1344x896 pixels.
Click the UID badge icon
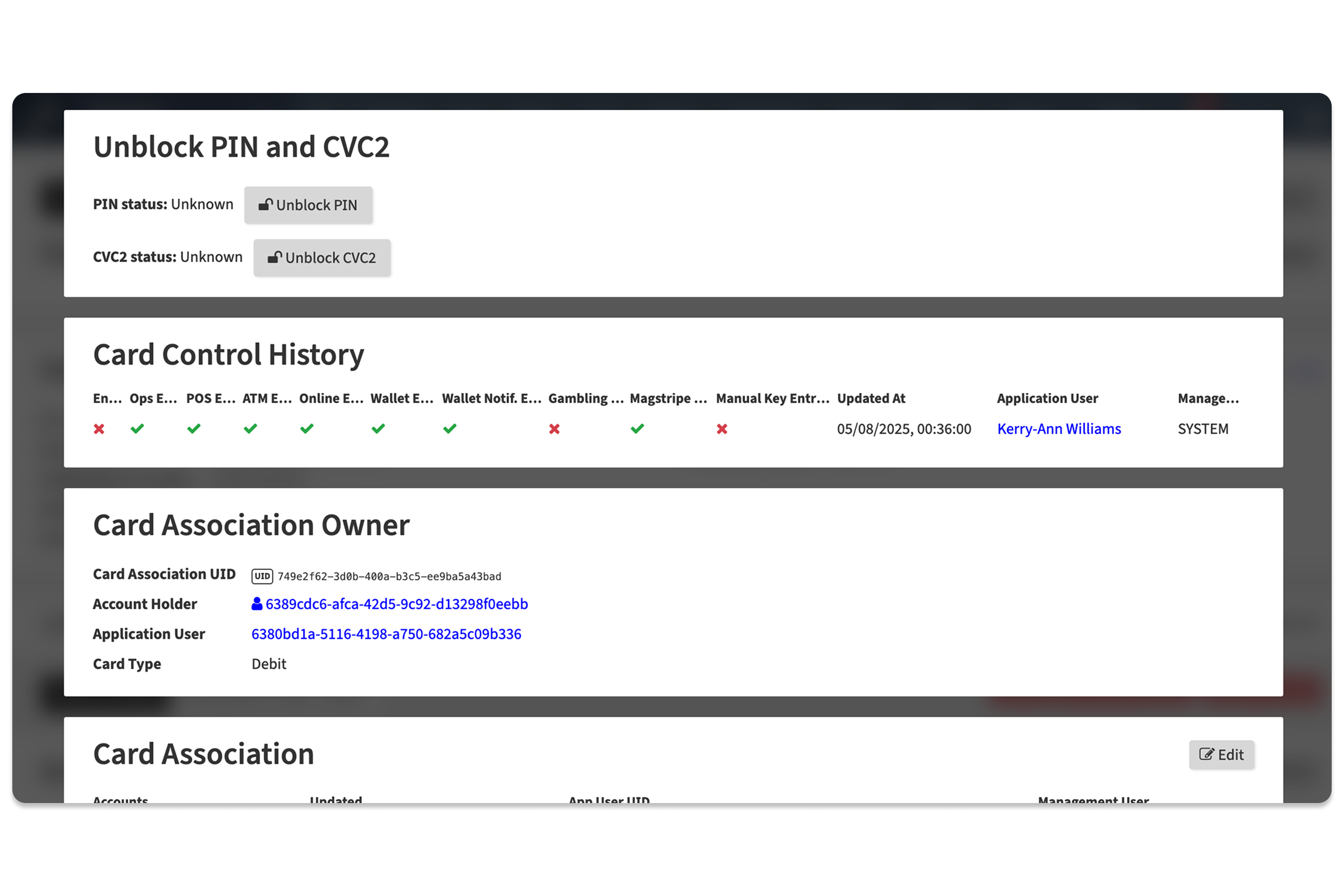click(262, 576)
